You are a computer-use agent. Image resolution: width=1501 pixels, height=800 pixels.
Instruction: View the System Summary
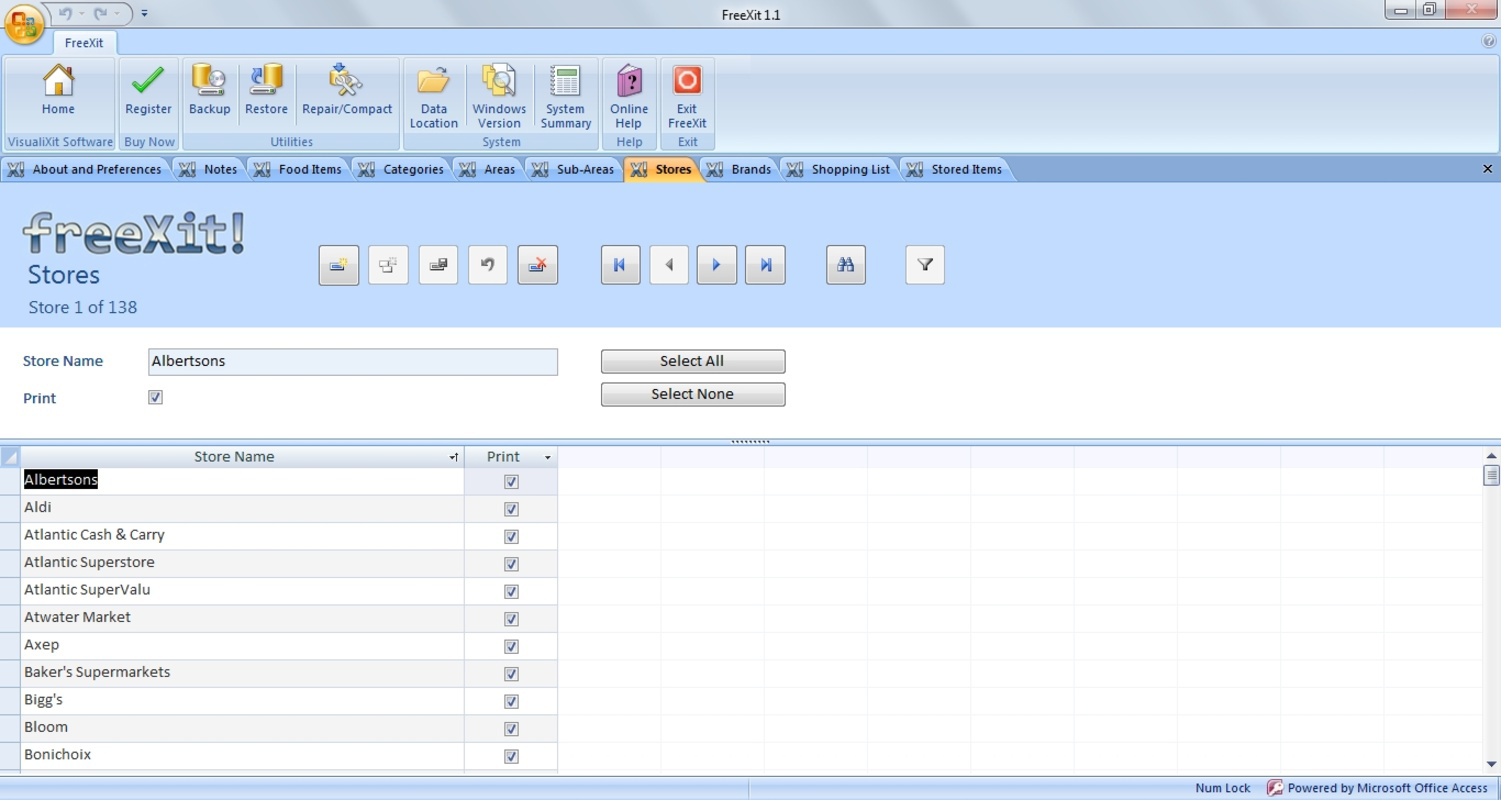click(565, 97)
